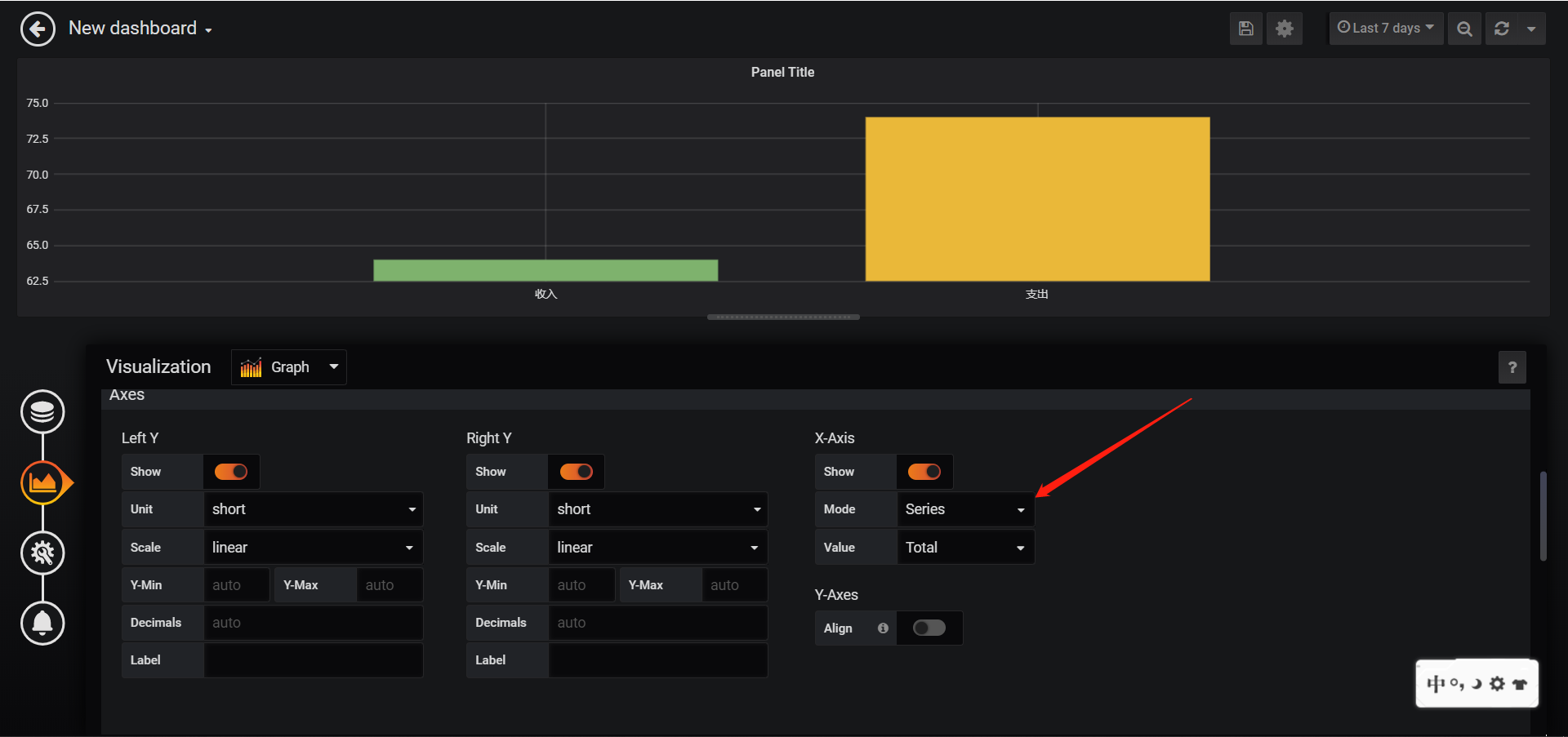This screenshot has height=737, width=1568.
Task: Open the Right Y Unit dropdown
Action: point(658,509)
